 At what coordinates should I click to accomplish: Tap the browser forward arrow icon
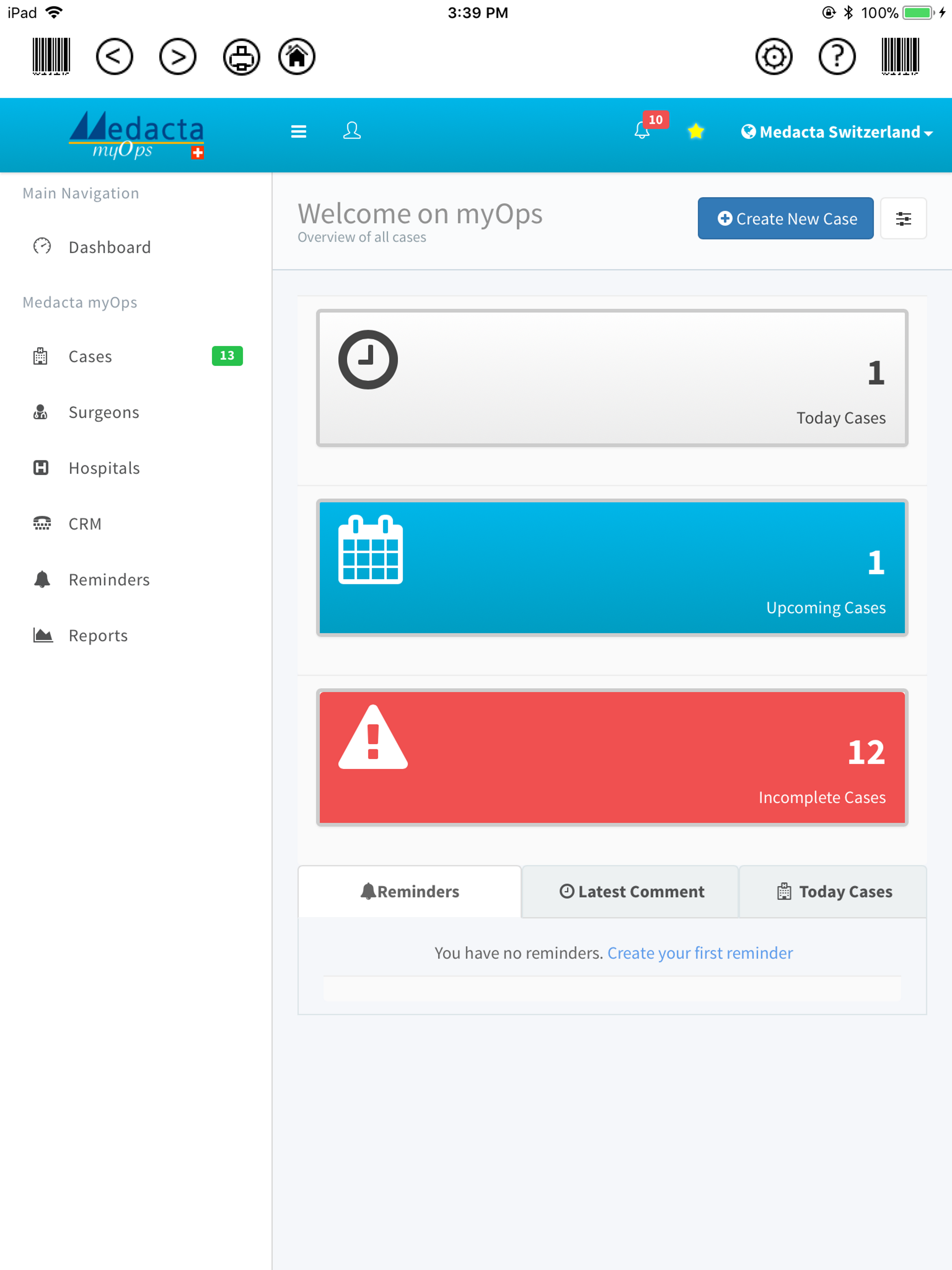178,56
